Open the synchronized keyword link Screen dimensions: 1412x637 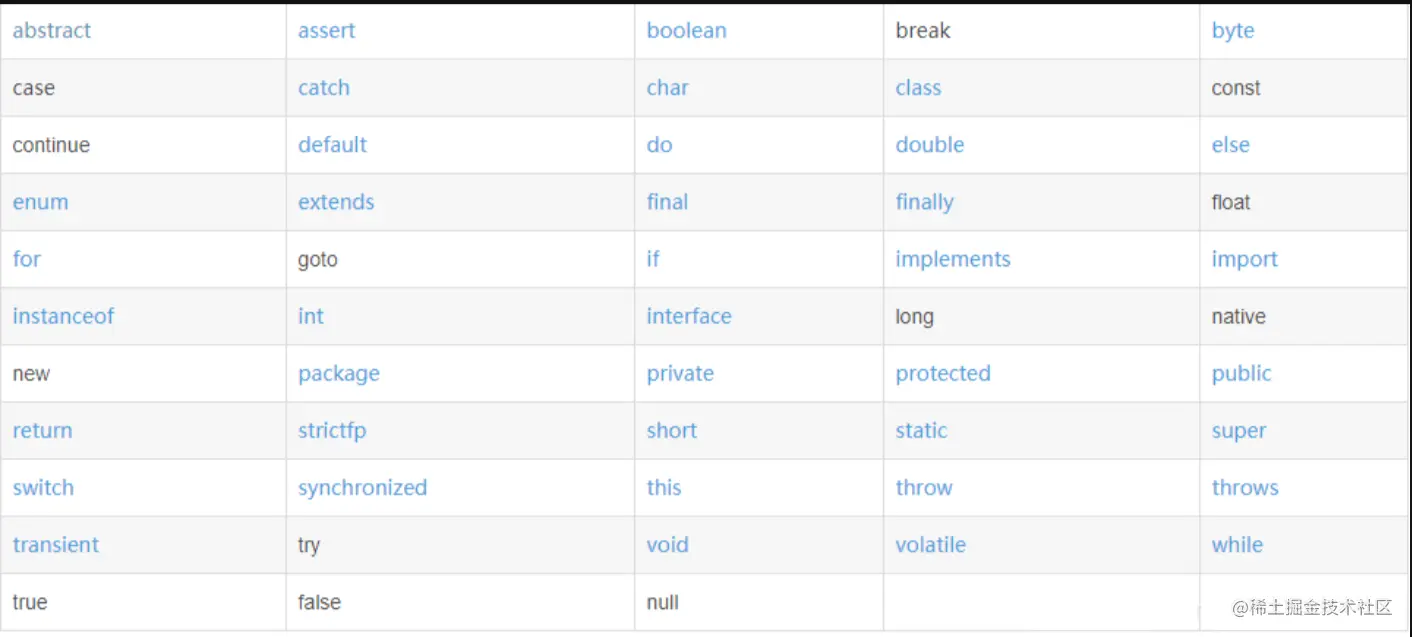coord(362,488)
